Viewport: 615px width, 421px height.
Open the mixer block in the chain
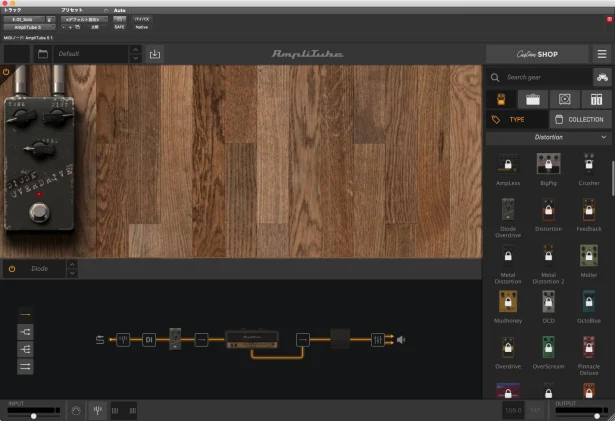(x=378, y=340)
